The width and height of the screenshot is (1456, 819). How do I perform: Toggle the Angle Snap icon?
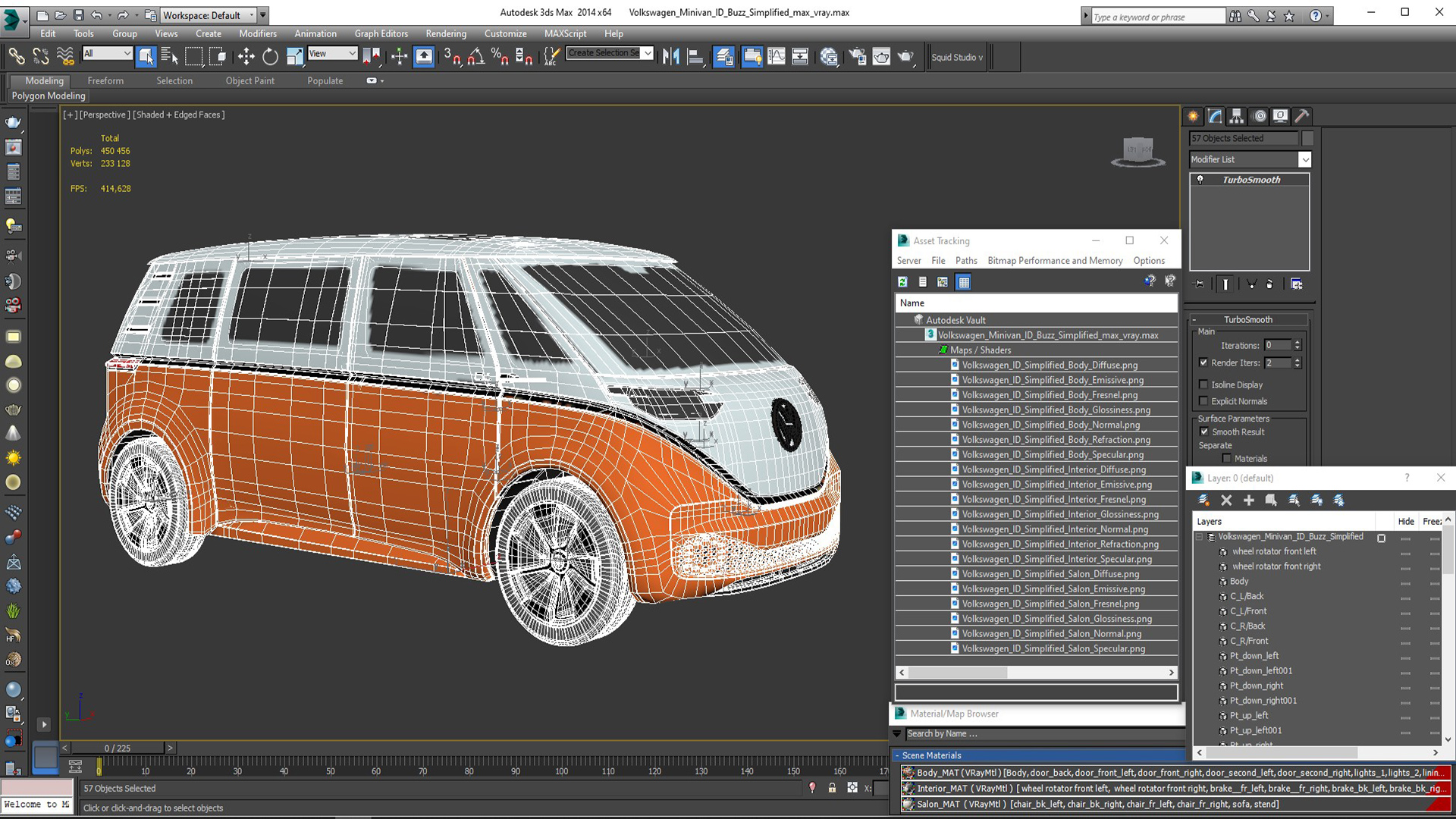[x=476, y=56]
